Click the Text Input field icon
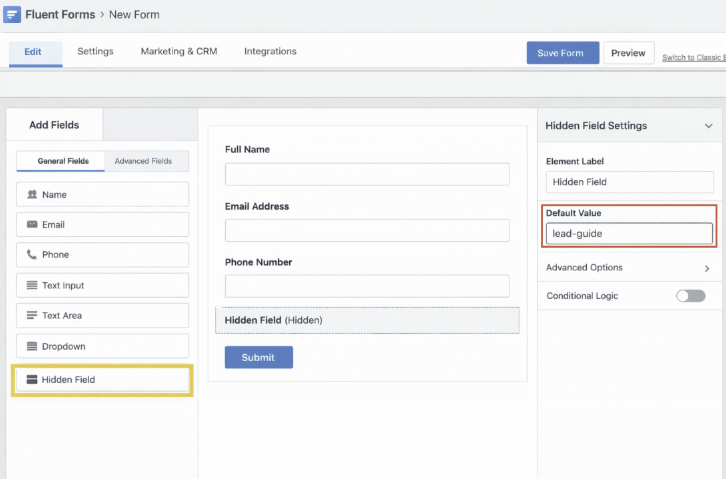The image size is (726, 479). tap(32, 286)
